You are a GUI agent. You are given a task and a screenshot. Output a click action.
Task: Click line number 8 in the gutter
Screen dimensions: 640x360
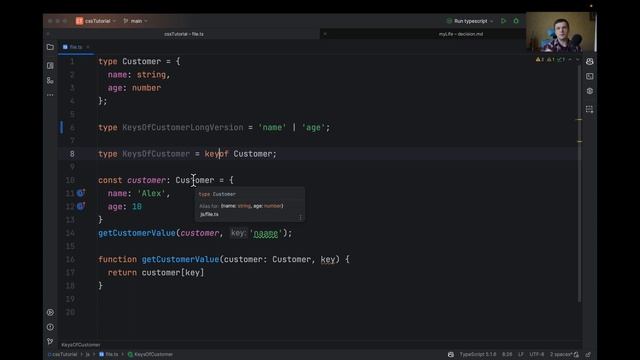72,154
